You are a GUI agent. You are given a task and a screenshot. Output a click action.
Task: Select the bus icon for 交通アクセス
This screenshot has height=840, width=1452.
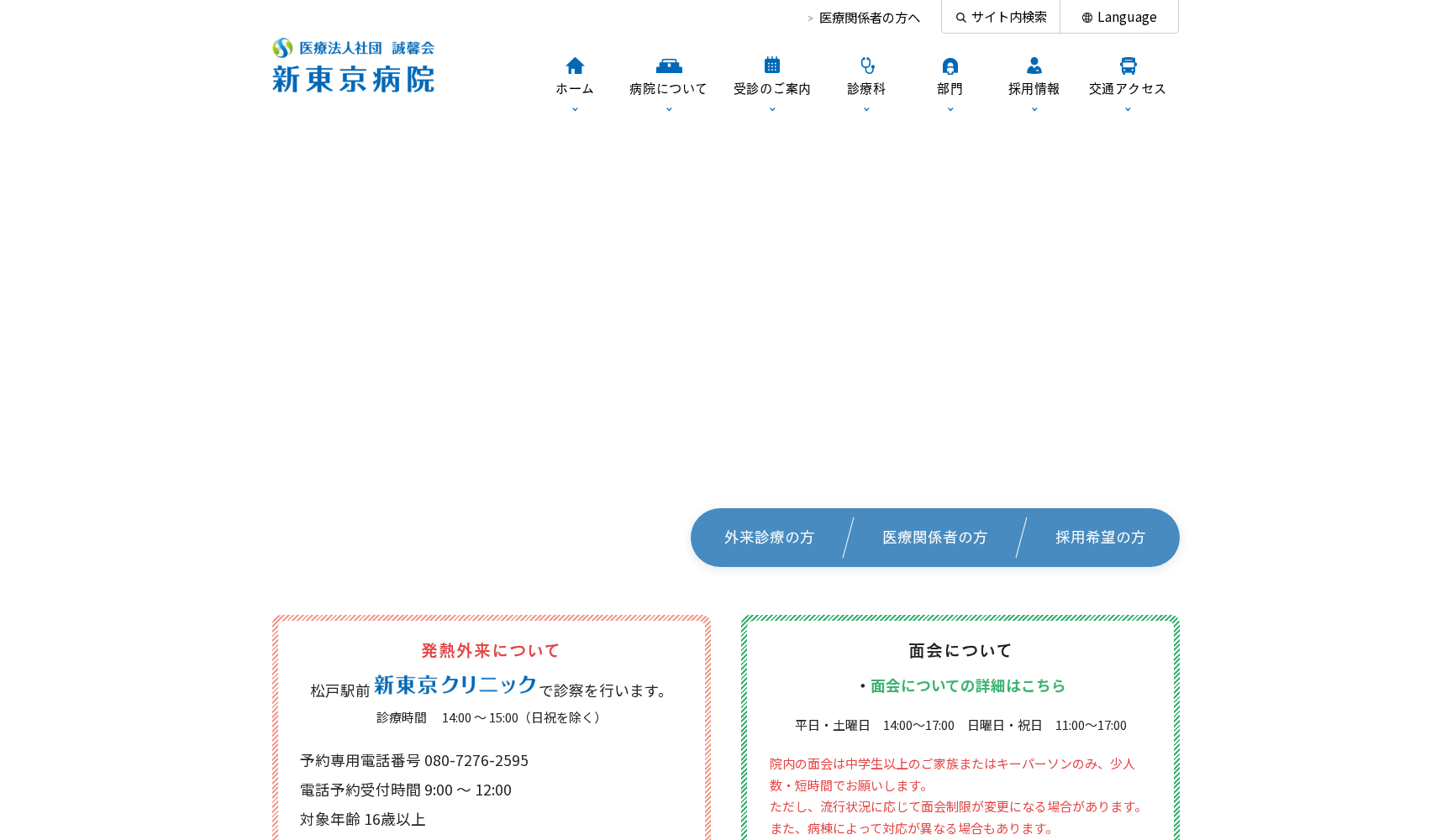pyautogui.click(x=1127, y=64)
